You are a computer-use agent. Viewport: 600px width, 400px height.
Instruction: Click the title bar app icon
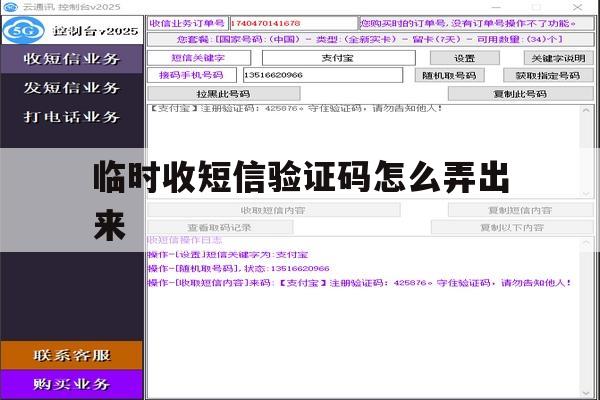pyautogui.click(x=10, y=7)
